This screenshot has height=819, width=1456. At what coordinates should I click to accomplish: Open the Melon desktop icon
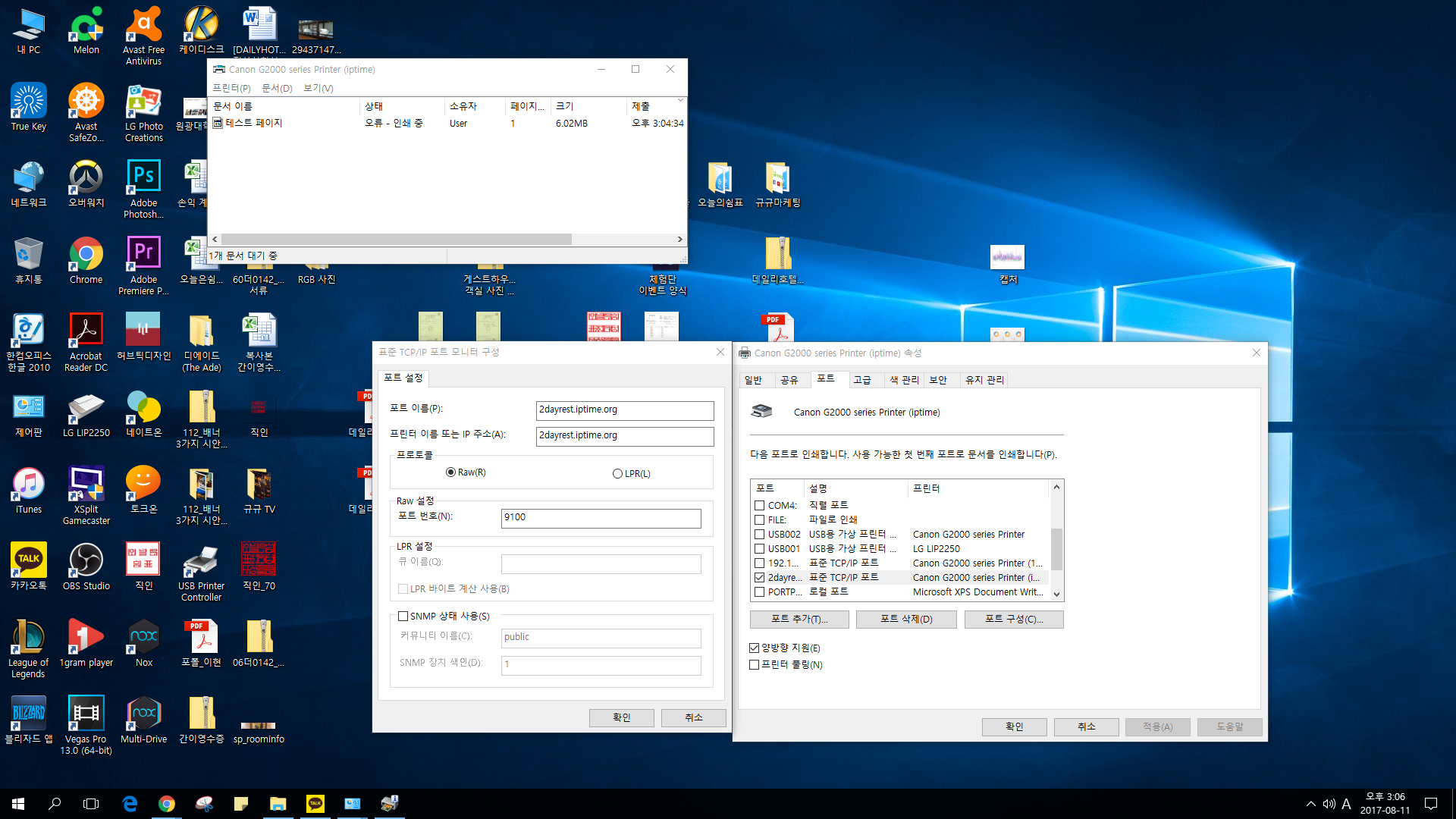(86, 30)
